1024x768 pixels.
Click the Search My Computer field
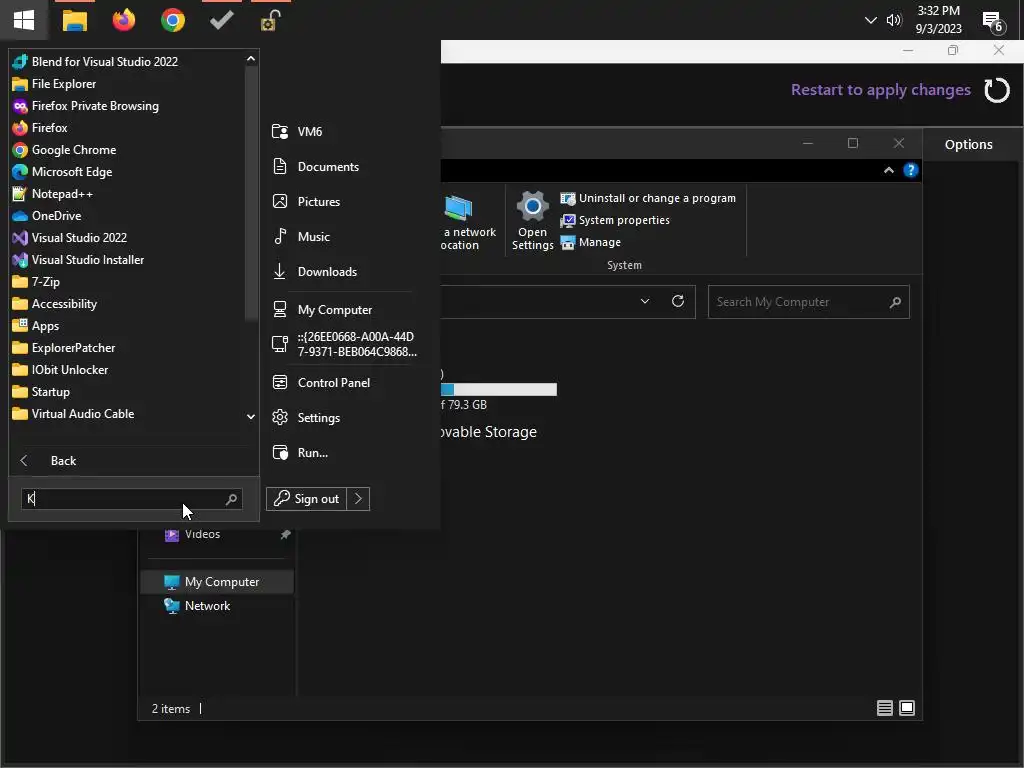tap(808, 302)
